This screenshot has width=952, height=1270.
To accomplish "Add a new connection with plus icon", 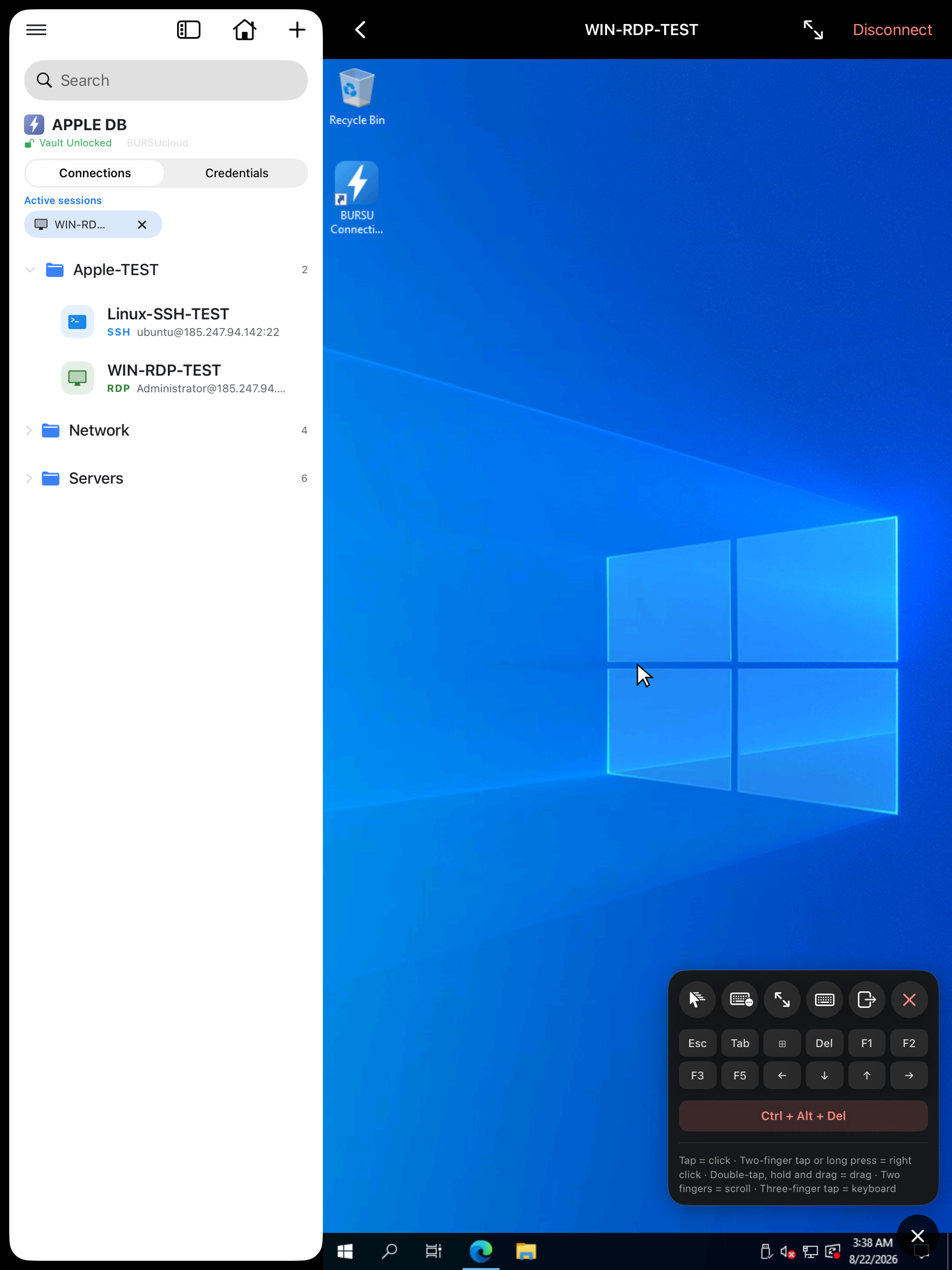I will [297, 30].
